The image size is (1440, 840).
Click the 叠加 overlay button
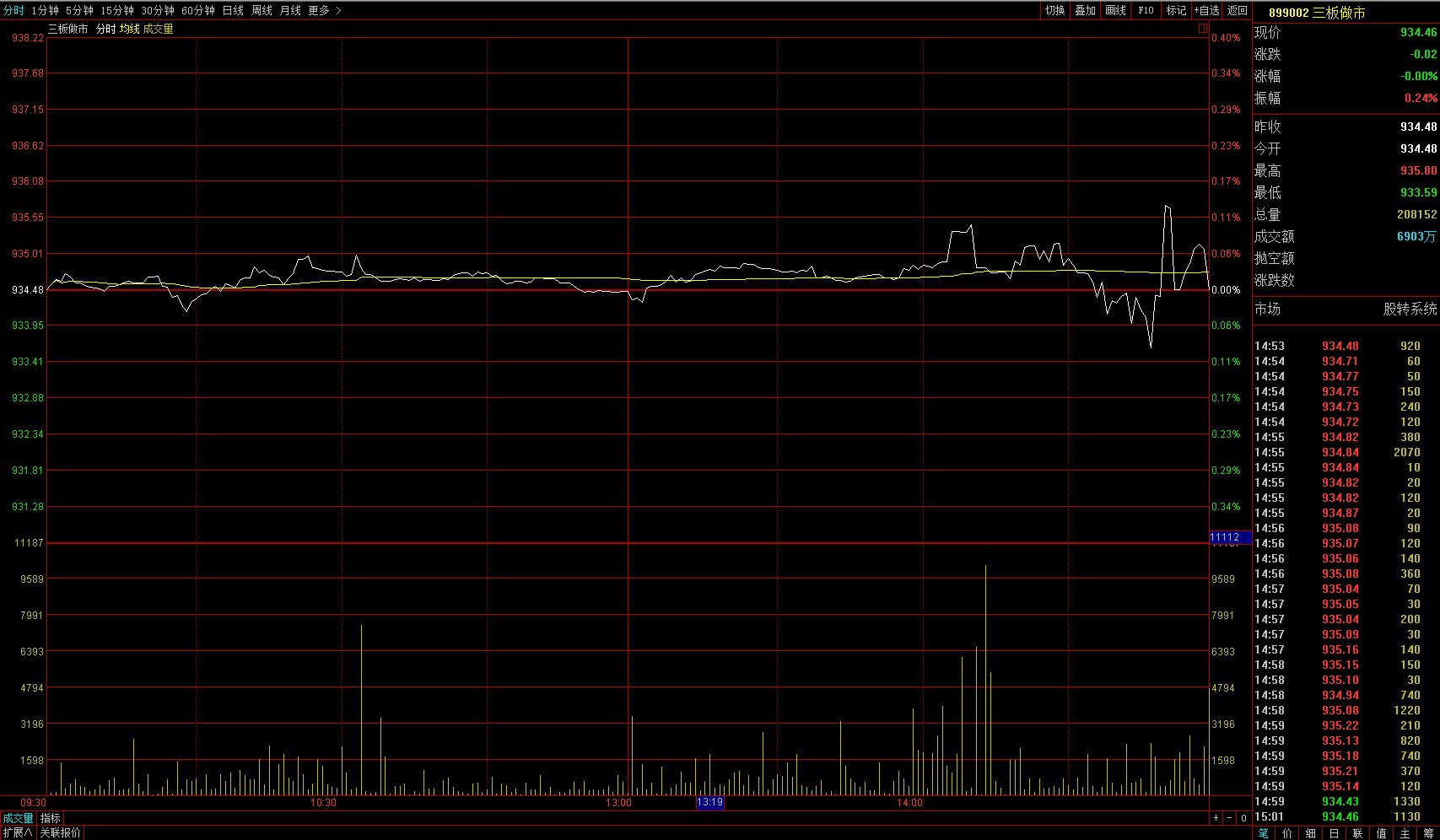1085,10
